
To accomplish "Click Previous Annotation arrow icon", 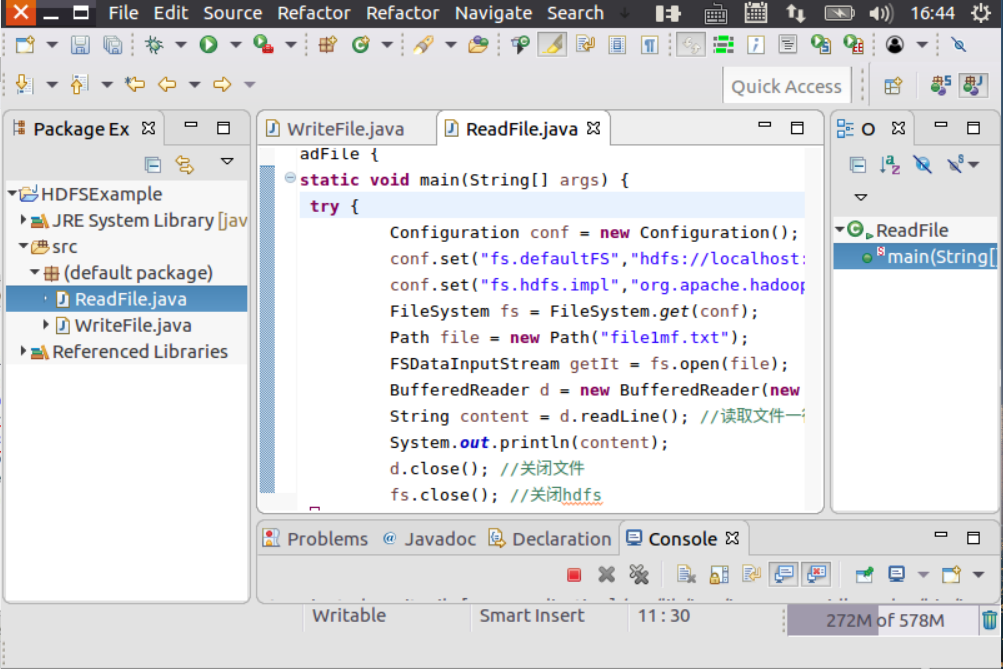I will coord(79,84).
